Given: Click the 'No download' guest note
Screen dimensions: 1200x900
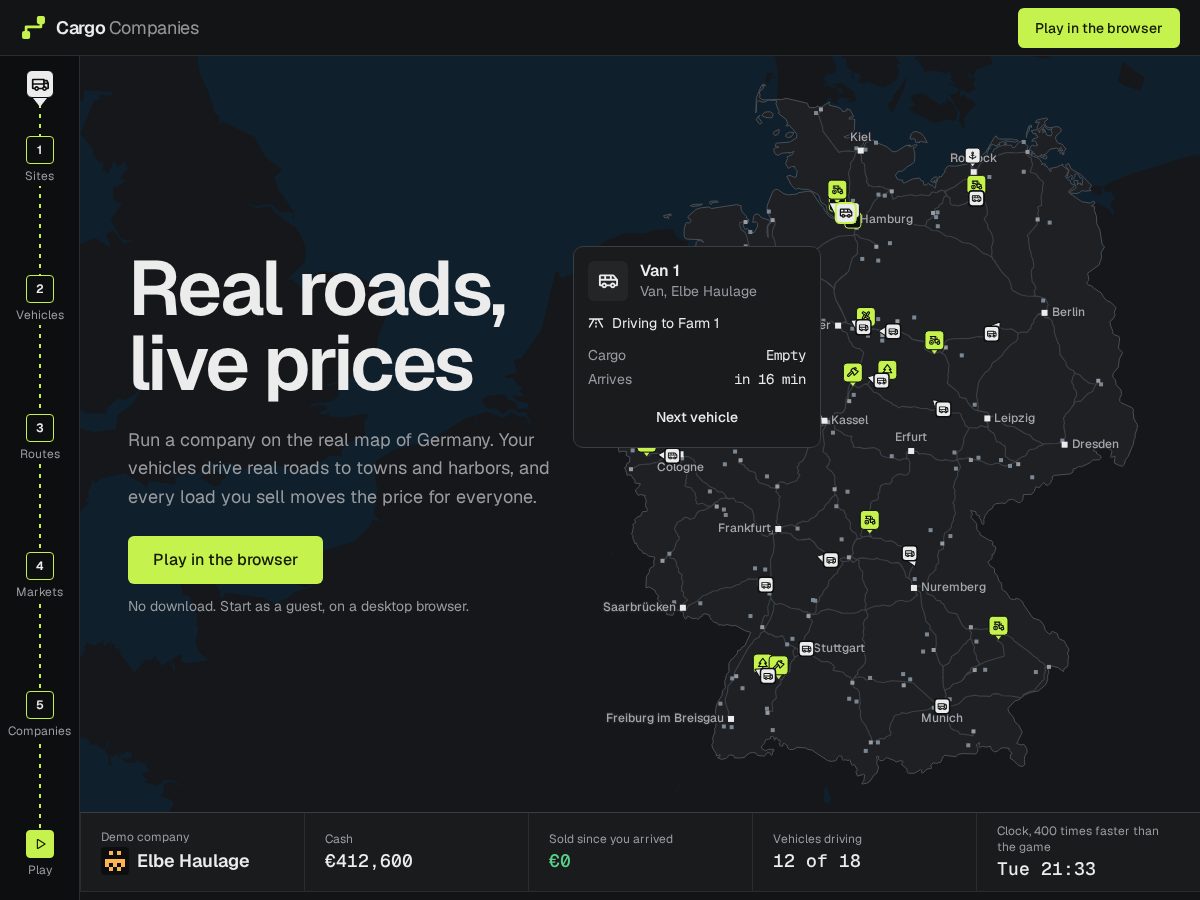Looking at the screenshot, I should [298, 606].
